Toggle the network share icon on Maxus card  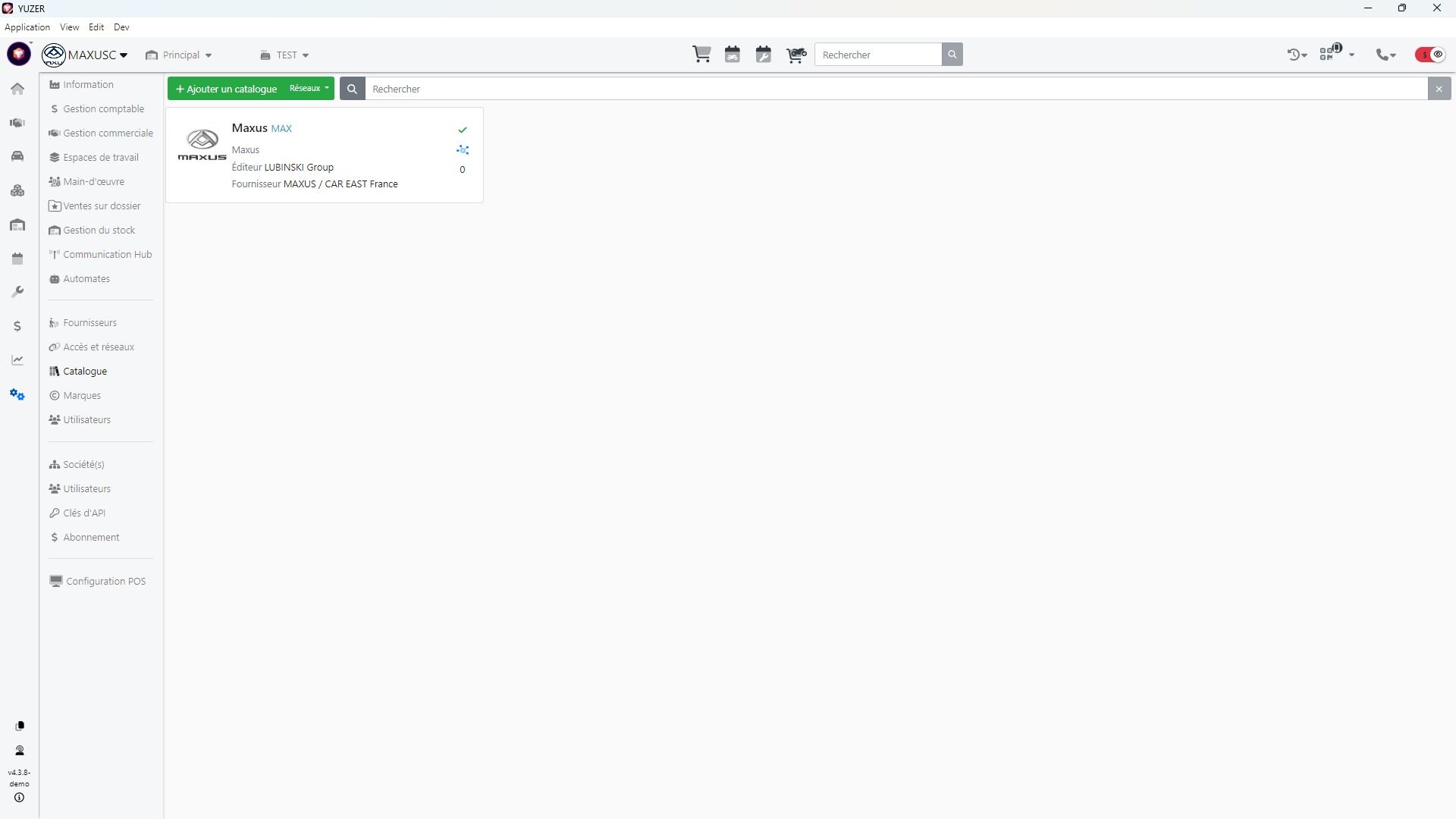click(x=463, y=150)
